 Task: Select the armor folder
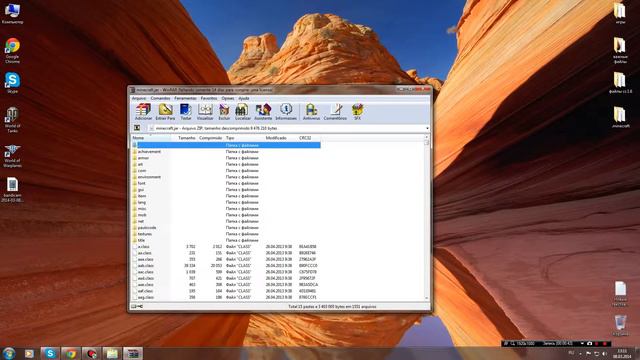tap(143, 158)
